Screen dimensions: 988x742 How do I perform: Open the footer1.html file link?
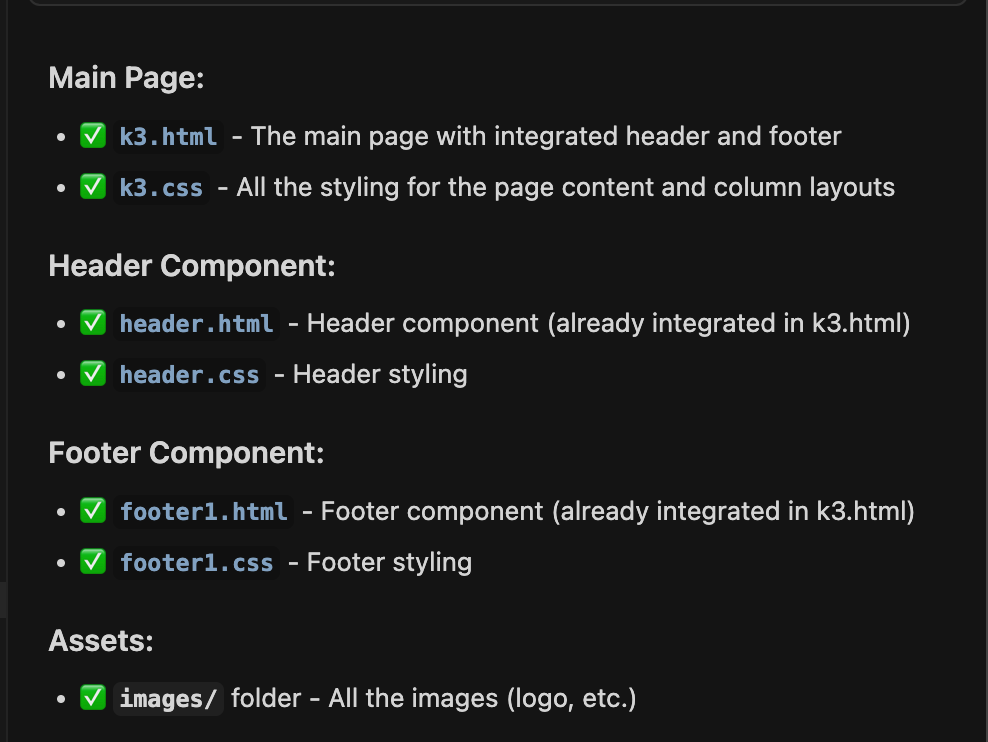click(x=203, y=512)
